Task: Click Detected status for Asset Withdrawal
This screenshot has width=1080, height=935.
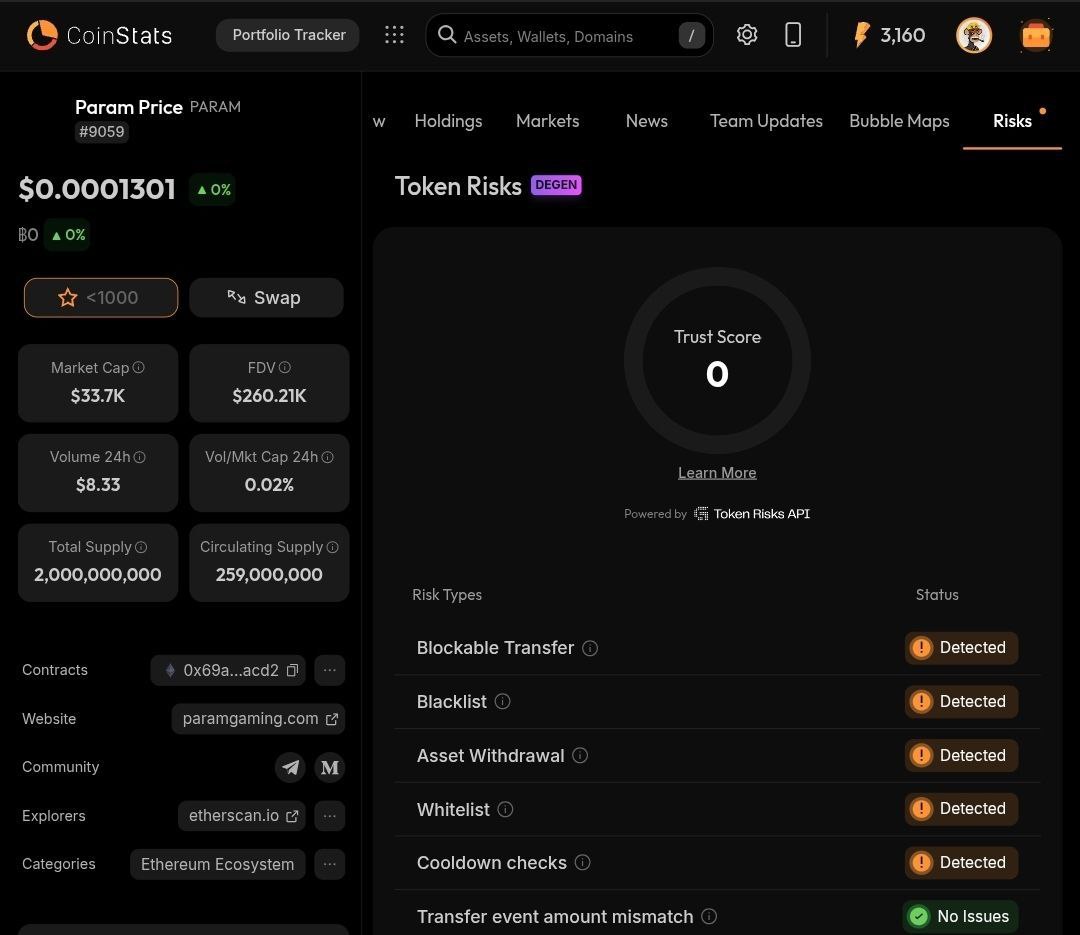Action: [962, 755]
